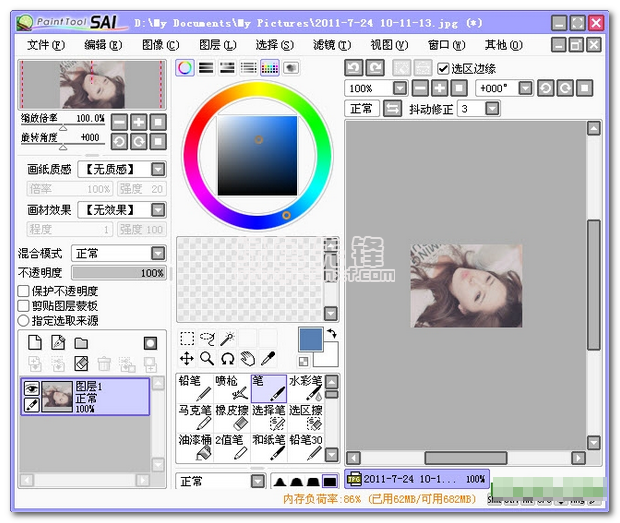Choose the hand pan tool
The width and height of the screenshot is (620, 523).
tap(248, 359)
